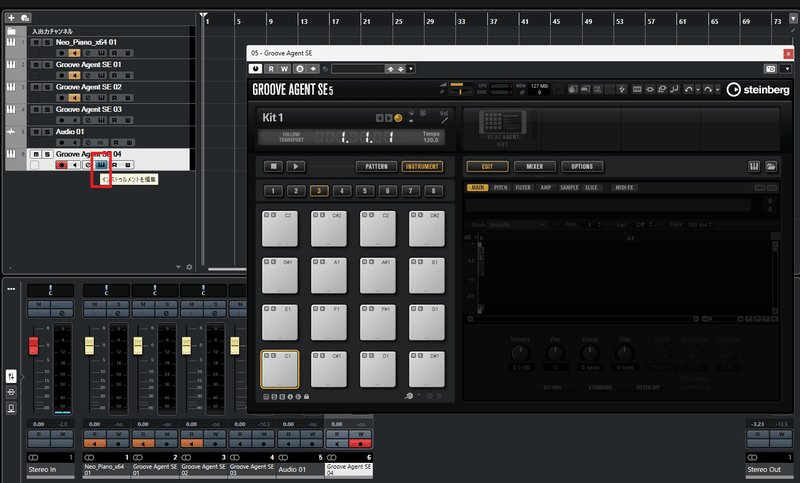
Task: Switch to the SLICE tab
Action: tap(591, 188)
